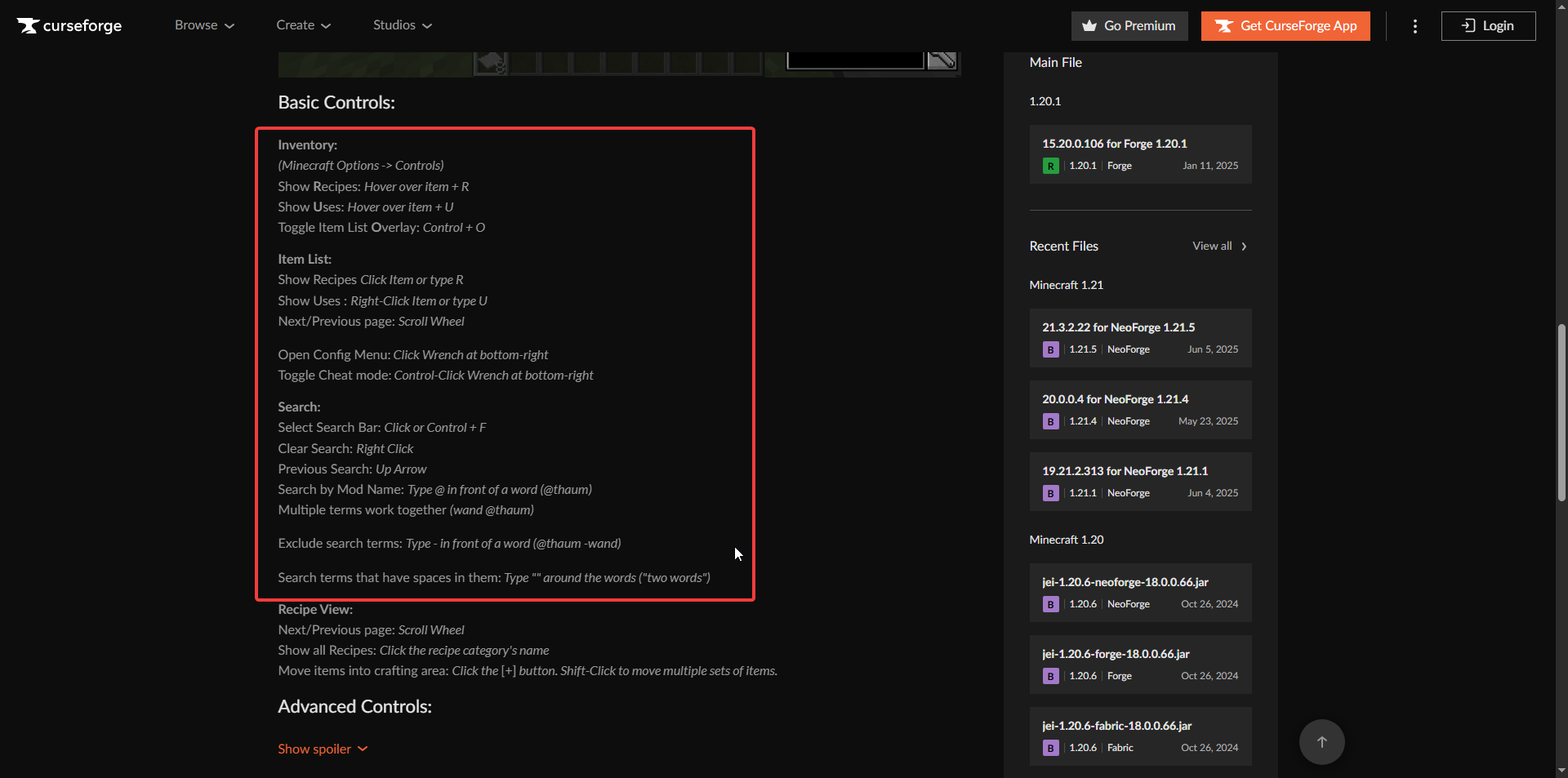Click the B badge on jei-1.20.6-fabric jar
Image resolution: width=1568 pixels, height=778 pixels.
pos(1049,748)
